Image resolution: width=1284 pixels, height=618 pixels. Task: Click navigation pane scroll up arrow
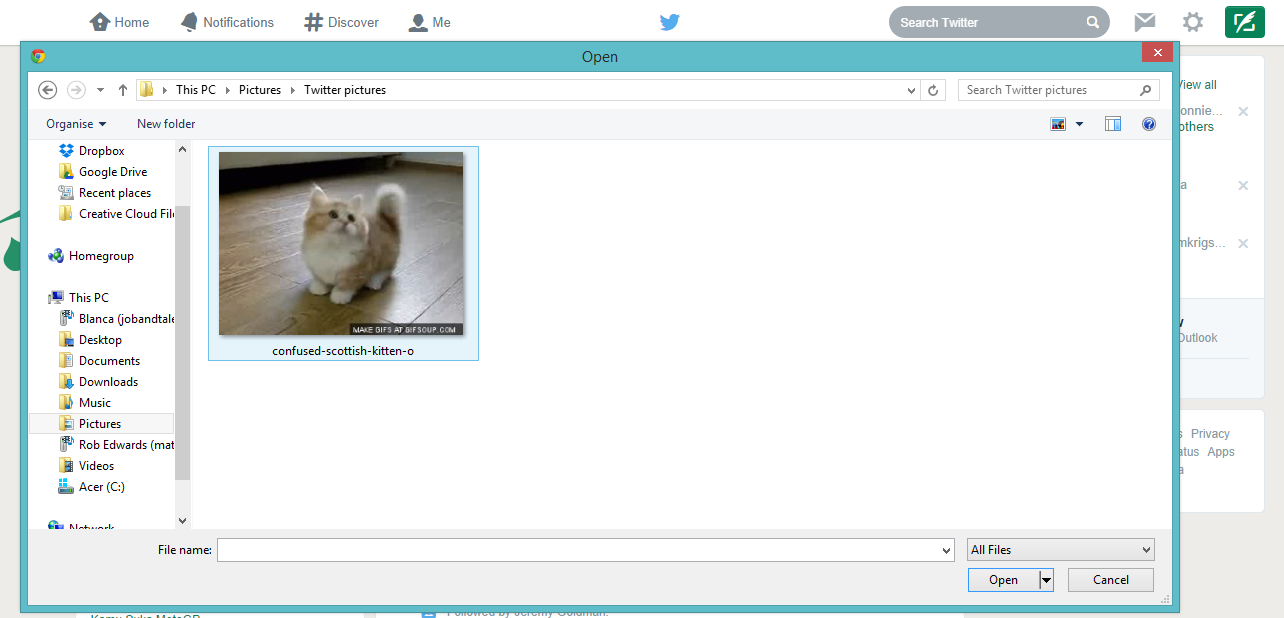(182, 150)
